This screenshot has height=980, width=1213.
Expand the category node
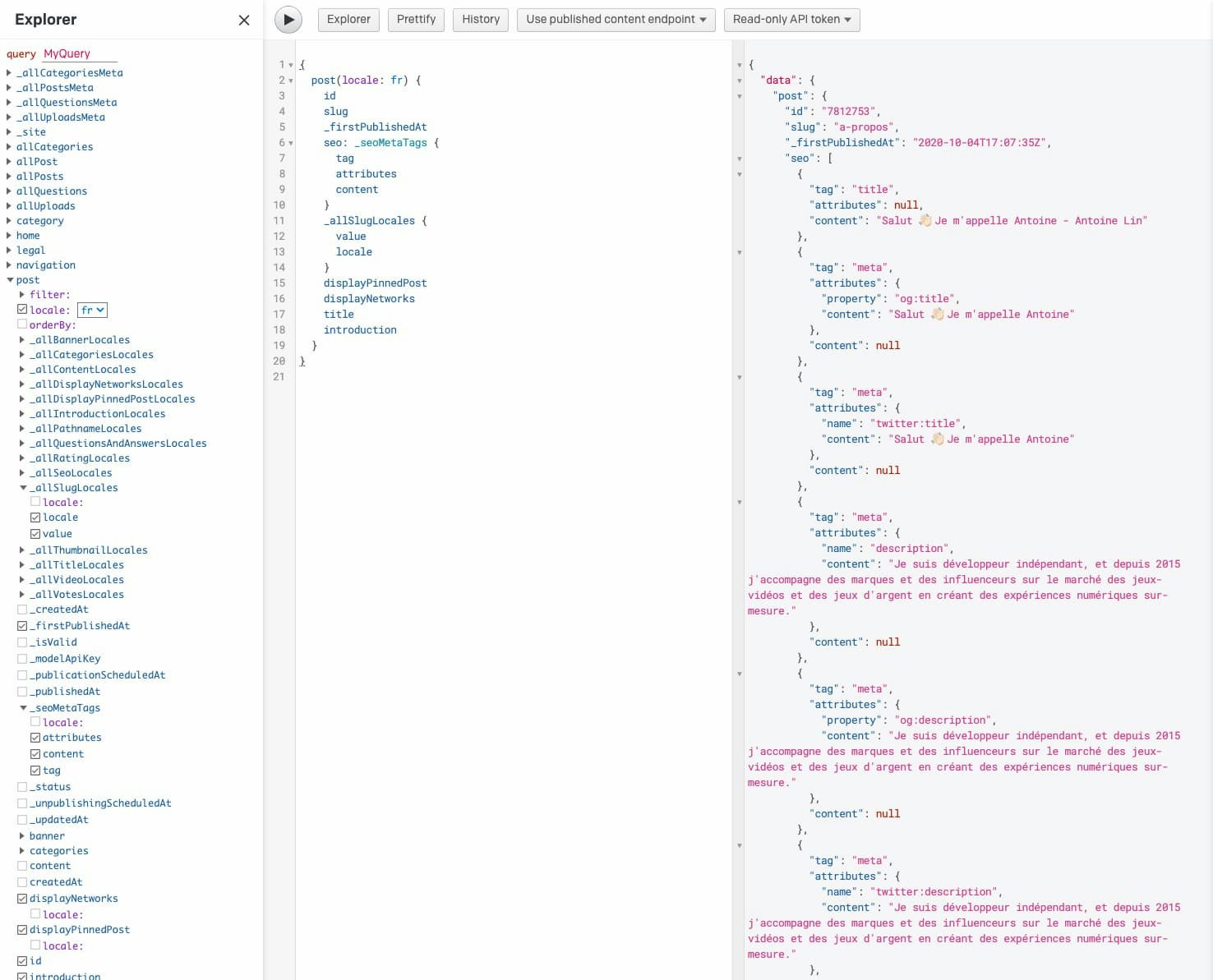9,220
